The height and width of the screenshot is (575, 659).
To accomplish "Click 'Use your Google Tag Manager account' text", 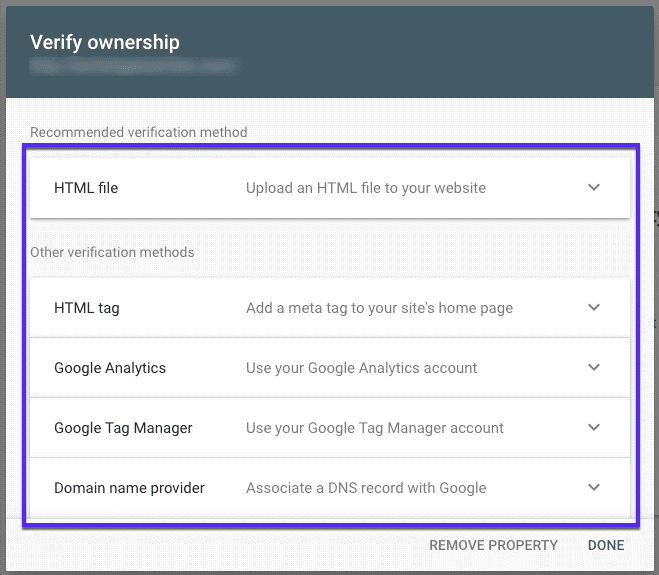I will coord(375,428).
